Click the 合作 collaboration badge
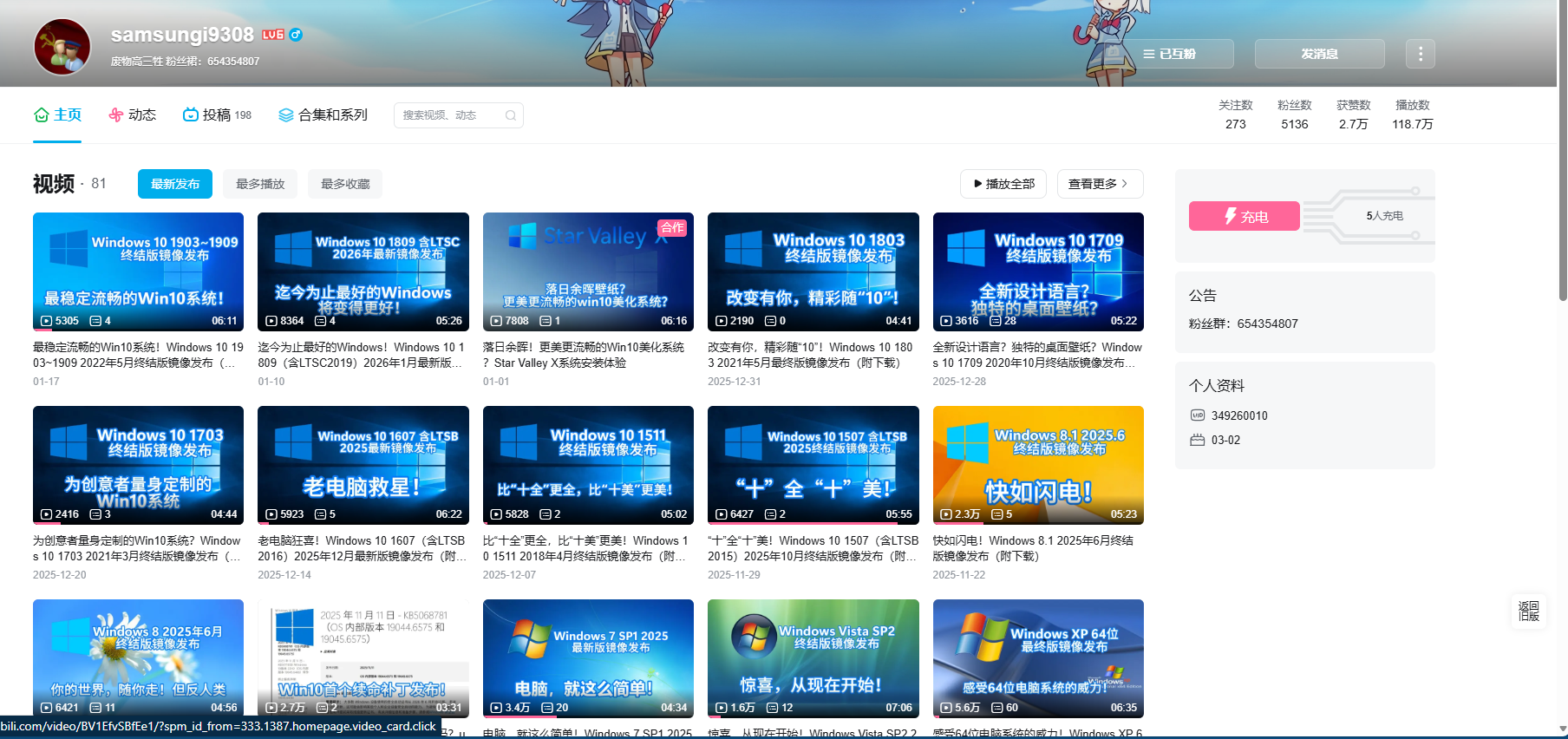This screenshot has width=1568, height=739. pos(672,228)
